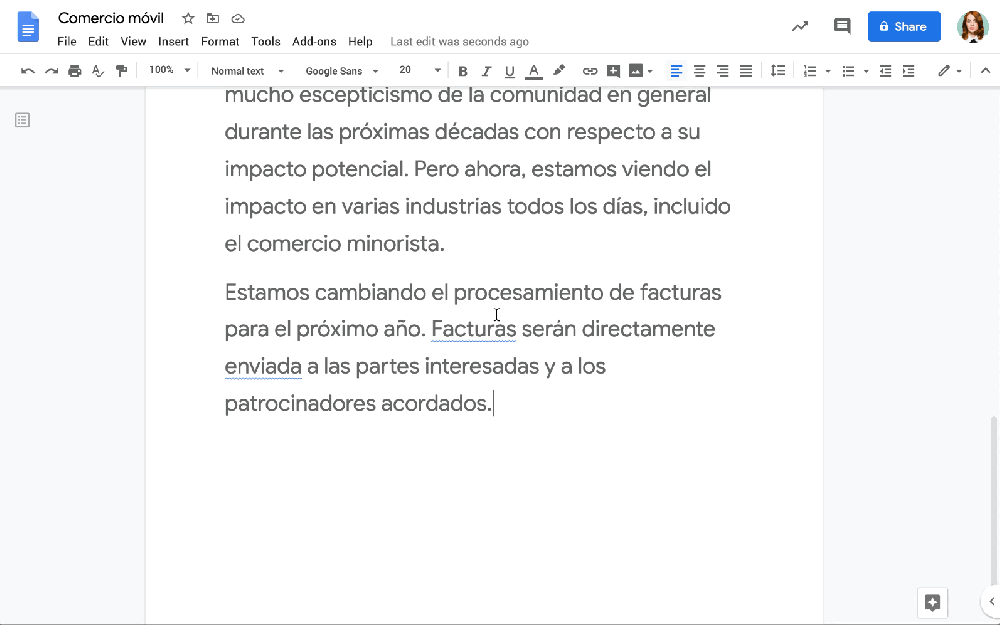
Task: Open the Insert menu
Action: click(x=173, y=42)
